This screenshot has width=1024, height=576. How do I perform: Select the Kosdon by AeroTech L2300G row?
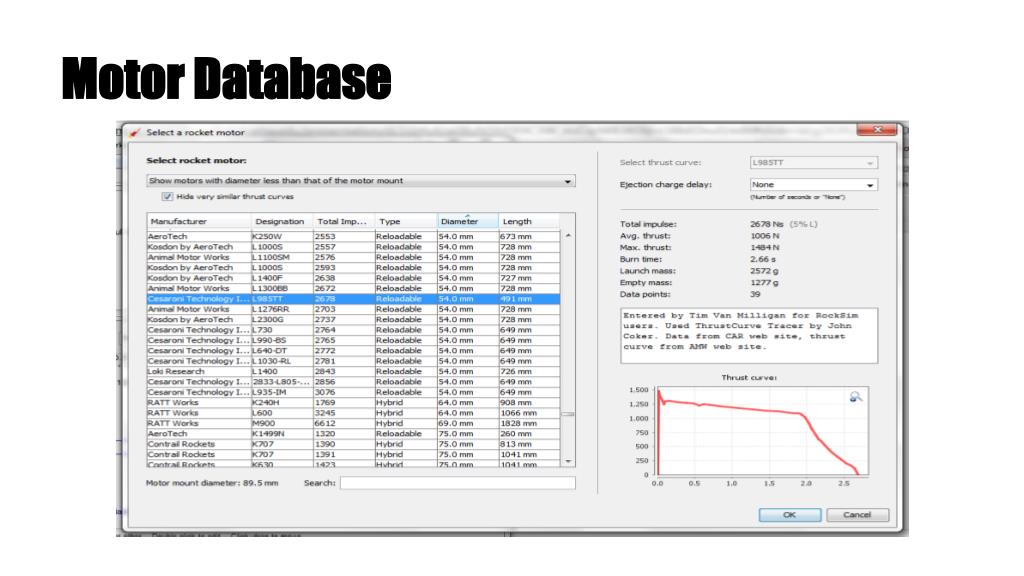click(x=353, y=319)
